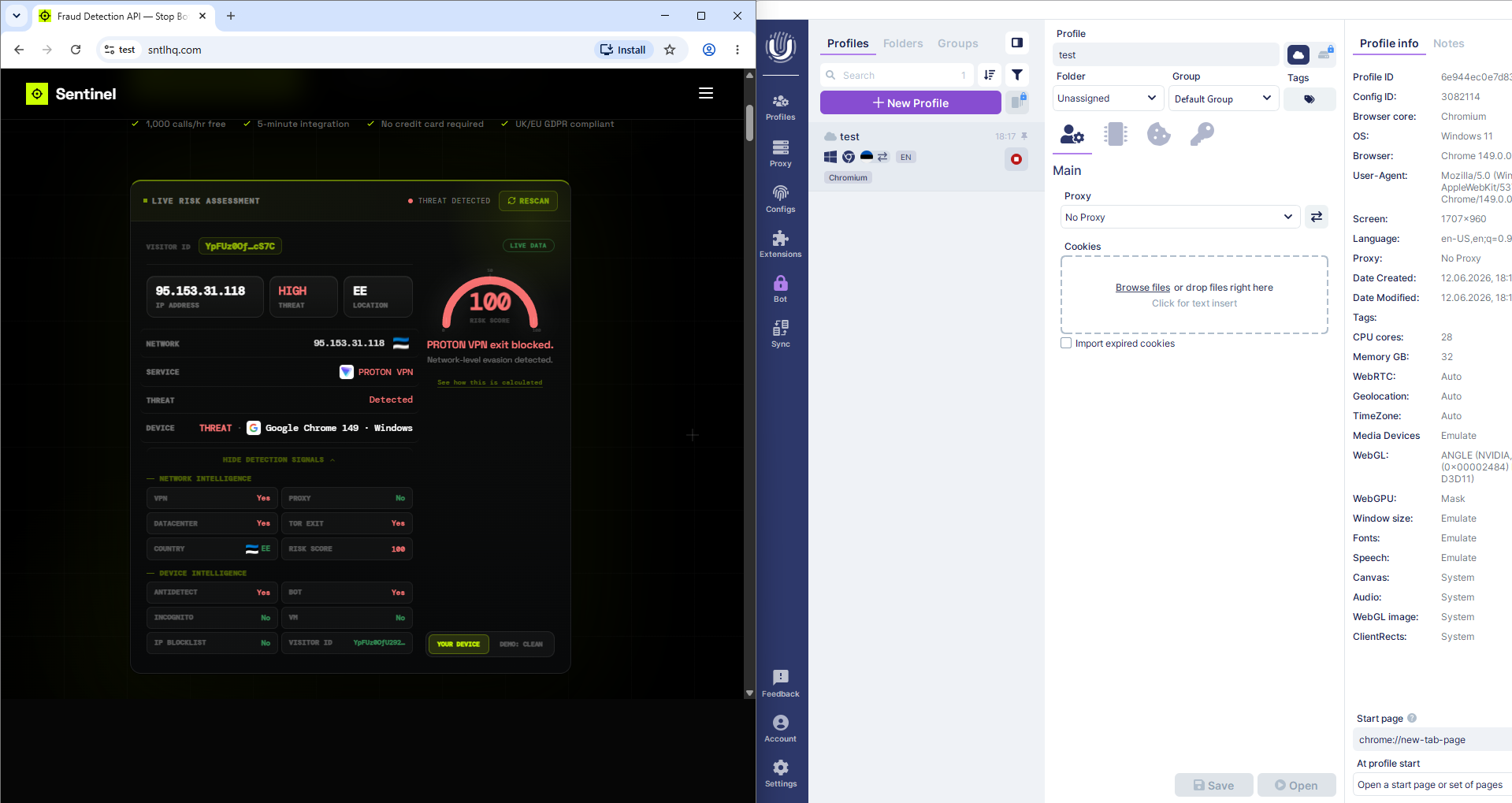Open Extensions puzzle section
The height and width of the screenshot is (803, 1512).
[x=780, y=244]
